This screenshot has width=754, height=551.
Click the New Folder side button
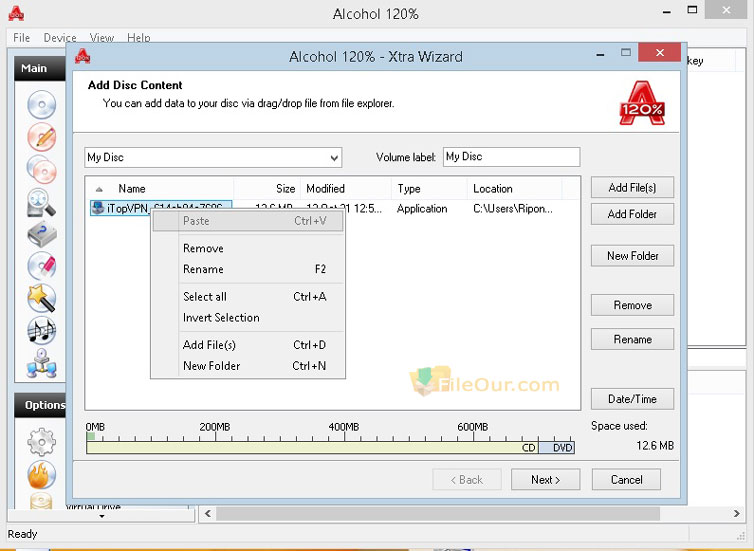632,256
